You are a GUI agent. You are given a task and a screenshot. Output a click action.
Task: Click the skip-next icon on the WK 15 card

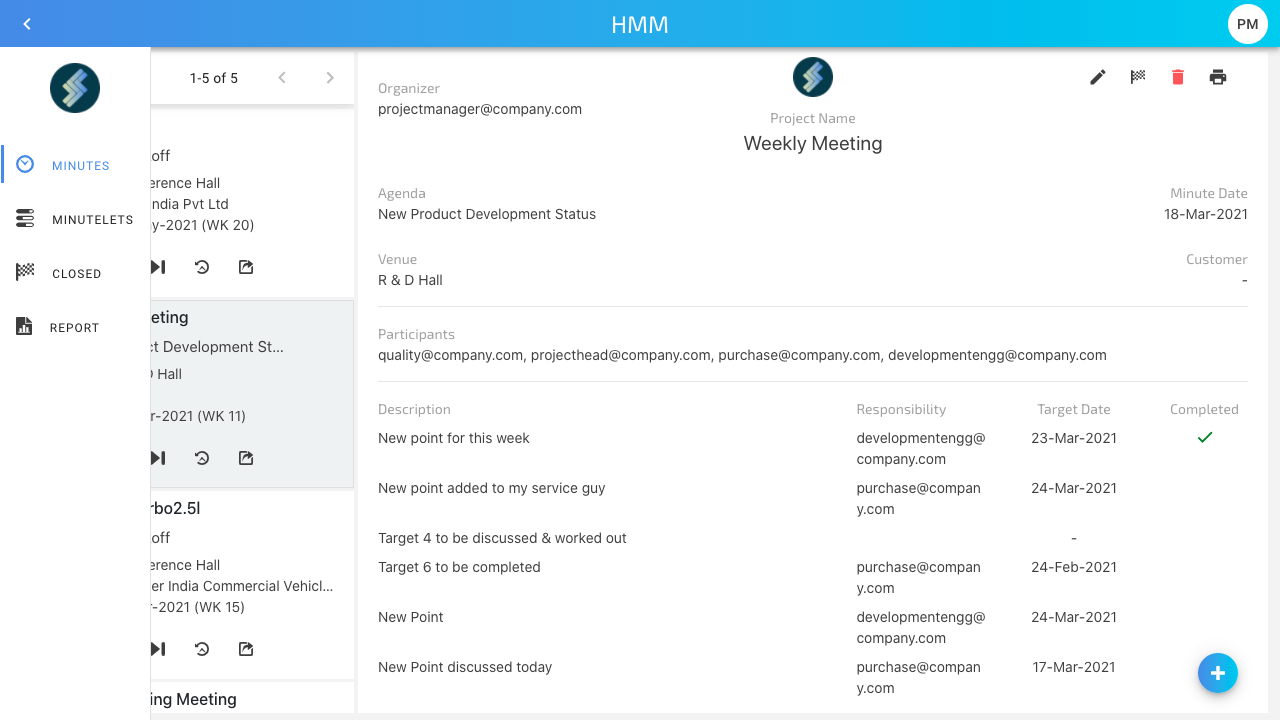(158, 649)
